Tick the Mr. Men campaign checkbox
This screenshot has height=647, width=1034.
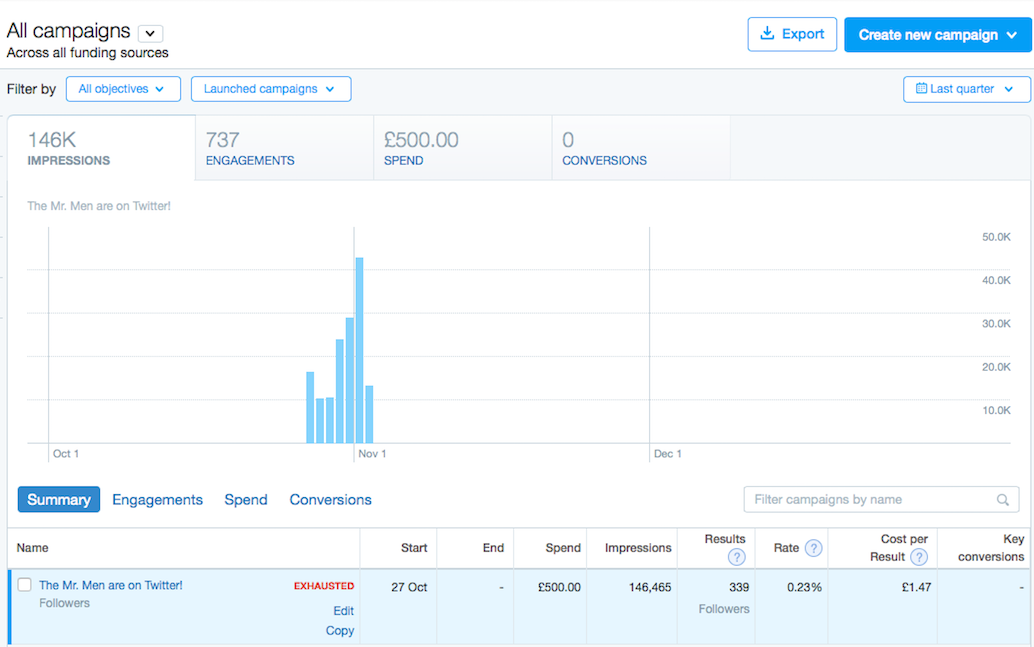coord(24,584)
